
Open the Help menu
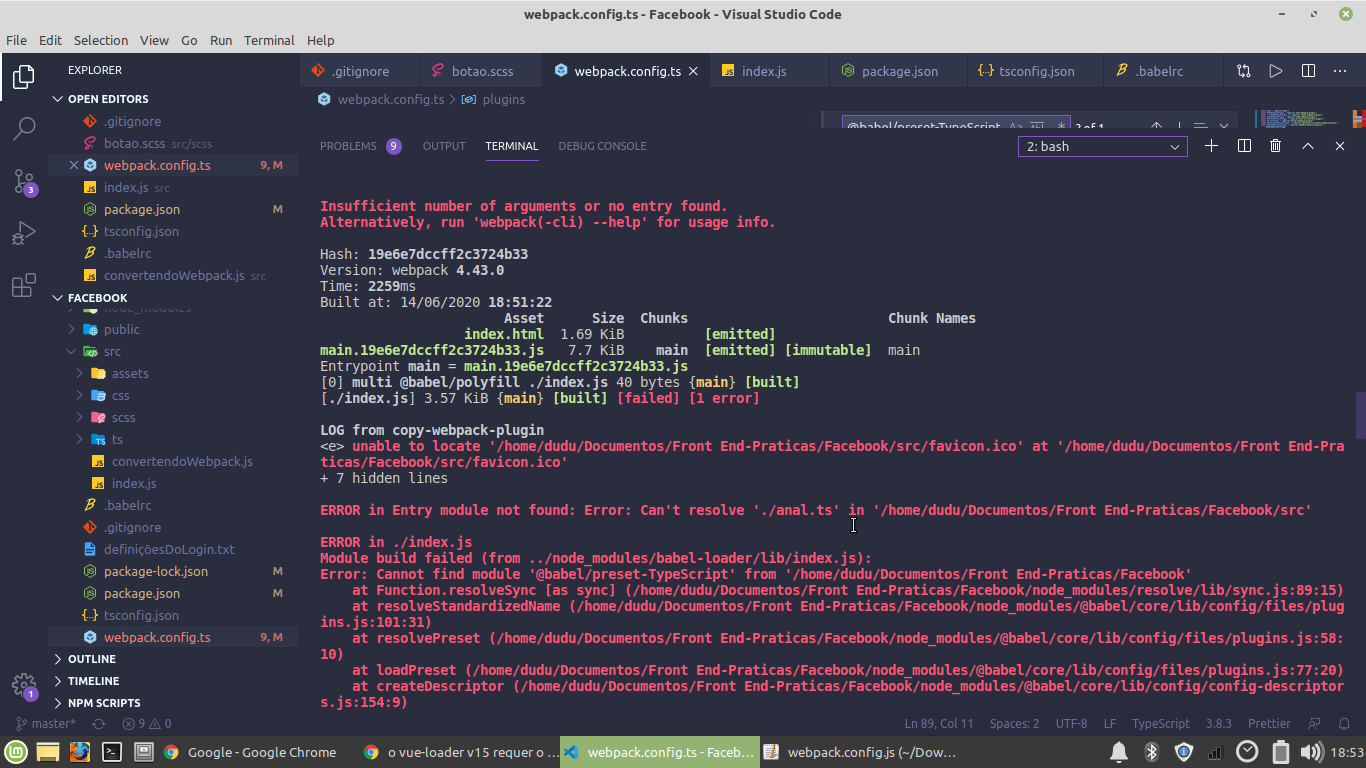pyautogui.click(x=321, y=41)
